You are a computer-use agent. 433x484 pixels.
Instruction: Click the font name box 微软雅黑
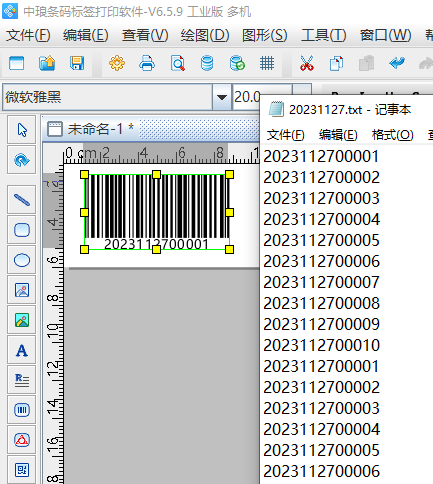click(107, 97)
